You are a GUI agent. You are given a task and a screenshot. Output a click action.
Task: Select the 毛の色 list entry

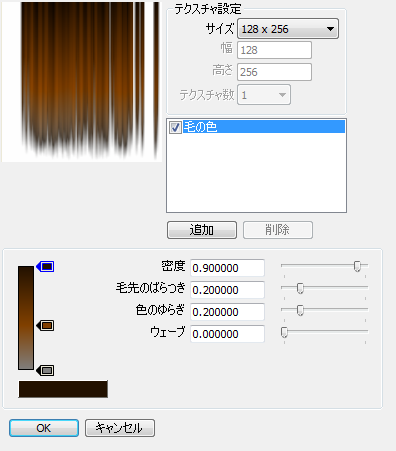pos(257,127)
